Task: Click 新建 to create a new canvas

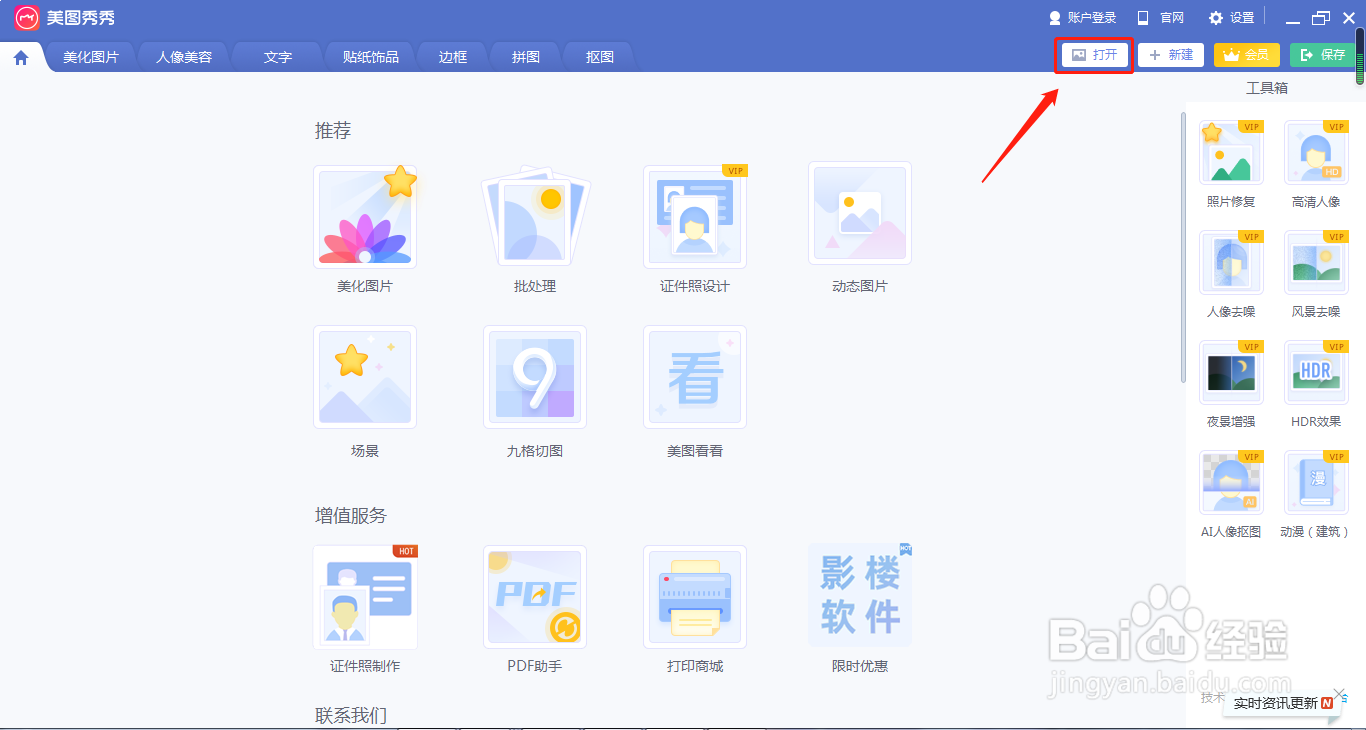Action: point(1170,55)
